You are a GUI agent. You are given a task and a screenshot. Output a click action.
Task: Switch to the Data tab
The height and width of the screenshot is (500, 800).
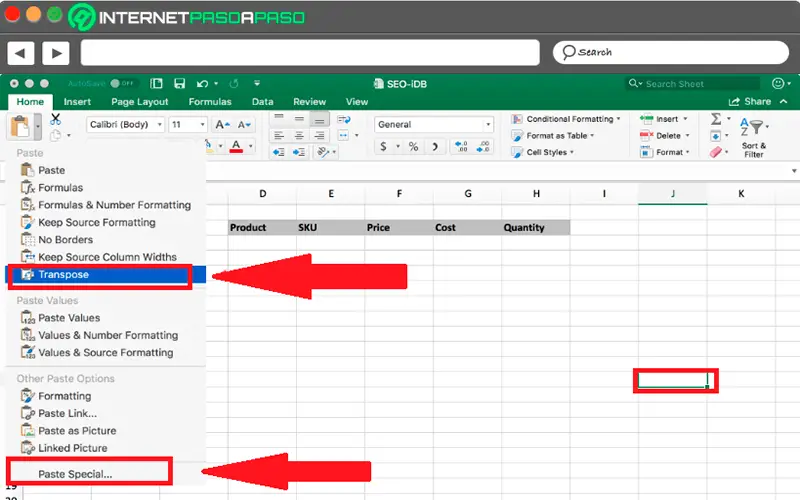point(262,102)
